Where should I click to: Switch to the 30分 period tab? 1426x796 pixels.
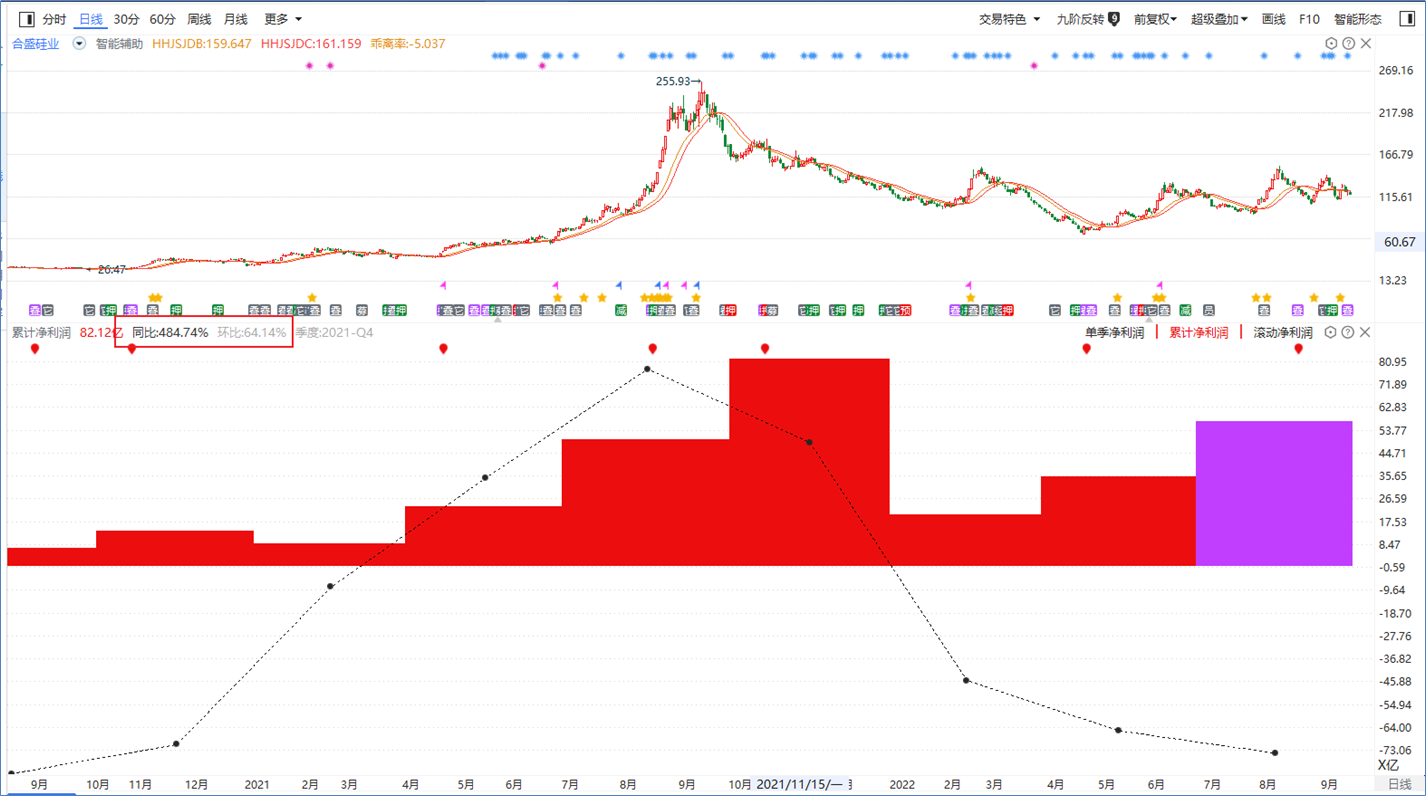pyautogui.click(x=127, y=19)
